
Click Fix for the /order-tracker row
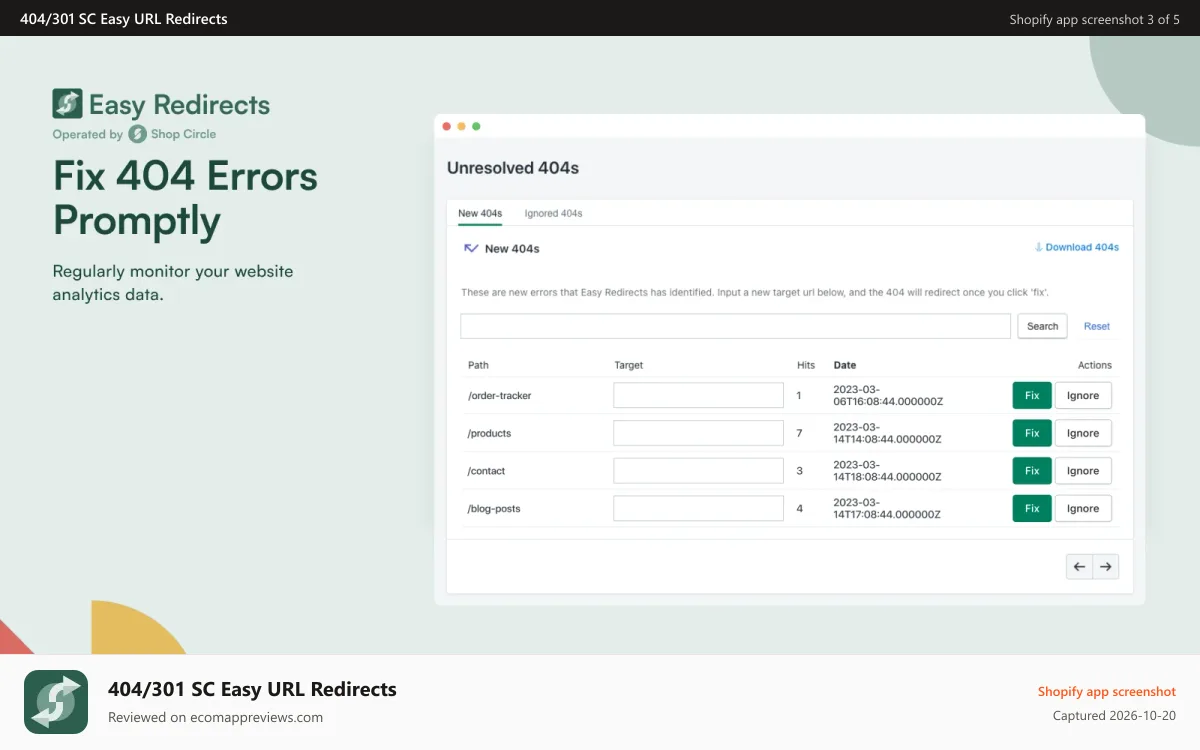(x=1032, y=395)
